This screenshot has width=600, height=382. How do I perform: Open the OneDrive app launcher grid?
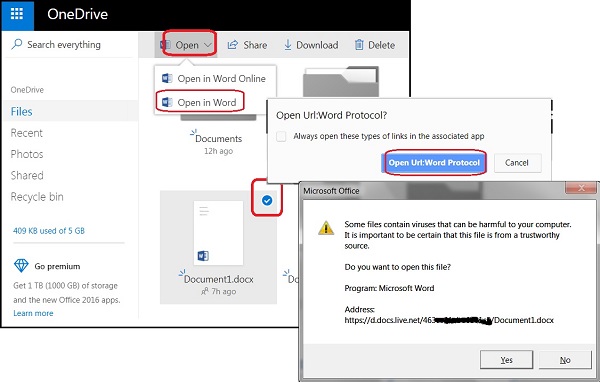coord(17,15)
